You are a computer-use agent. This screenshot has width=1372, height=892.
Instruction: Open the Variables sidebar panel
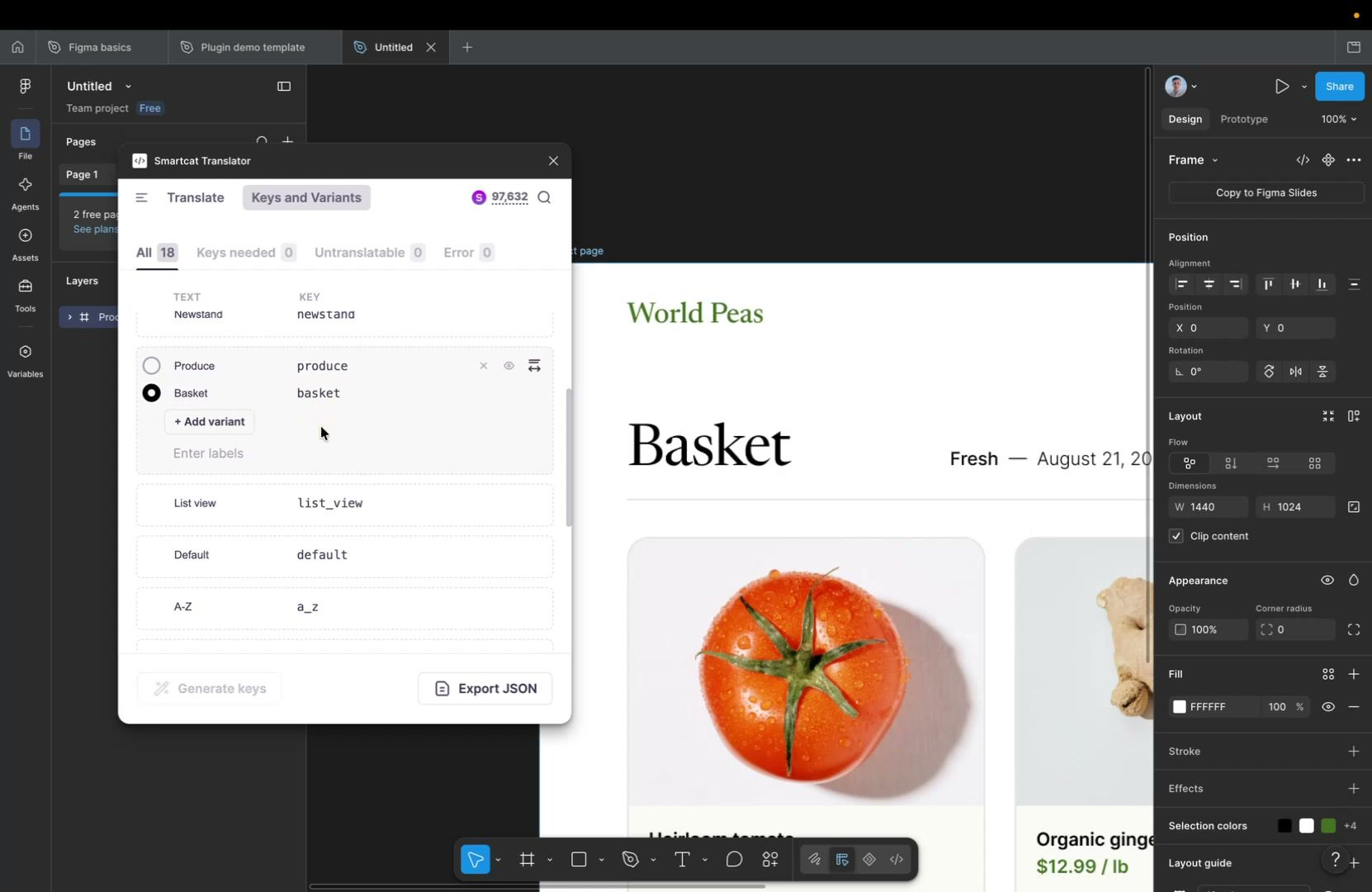[x=25, y=360]
